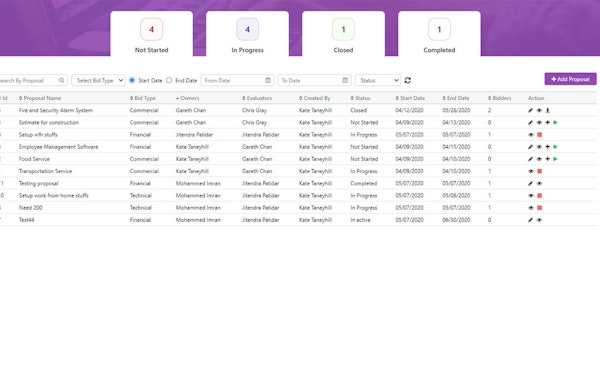The width and height of the screenshot is (600, 387).
Task: Sort table by Bidders column
Action: 500,98
